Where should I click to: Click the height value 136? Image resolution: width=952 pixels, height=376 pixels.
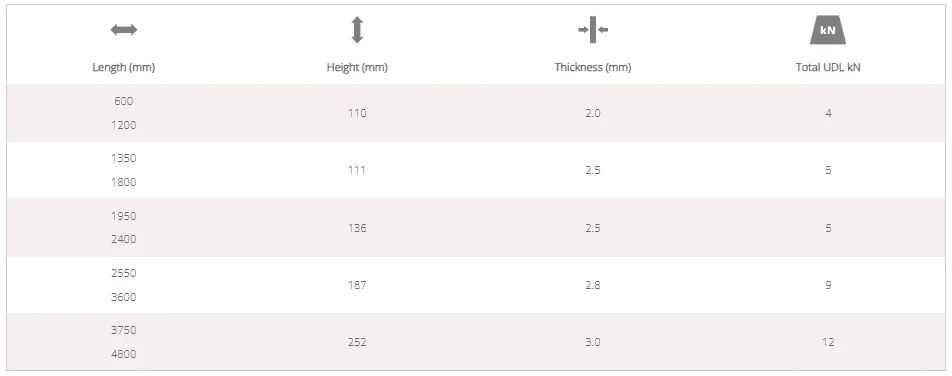357,228
